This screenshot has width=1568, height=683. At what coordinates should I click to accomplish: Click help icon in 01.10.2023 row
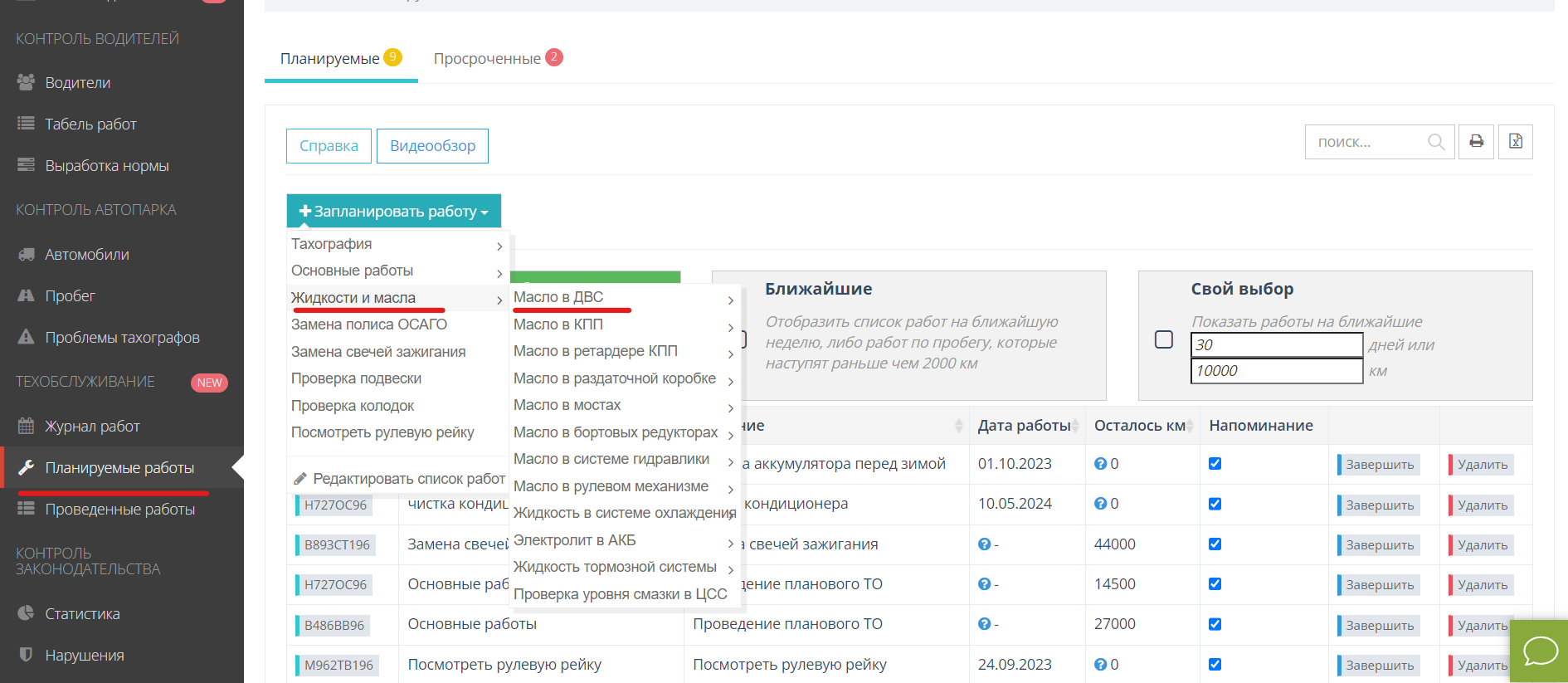coord(1100,464)
